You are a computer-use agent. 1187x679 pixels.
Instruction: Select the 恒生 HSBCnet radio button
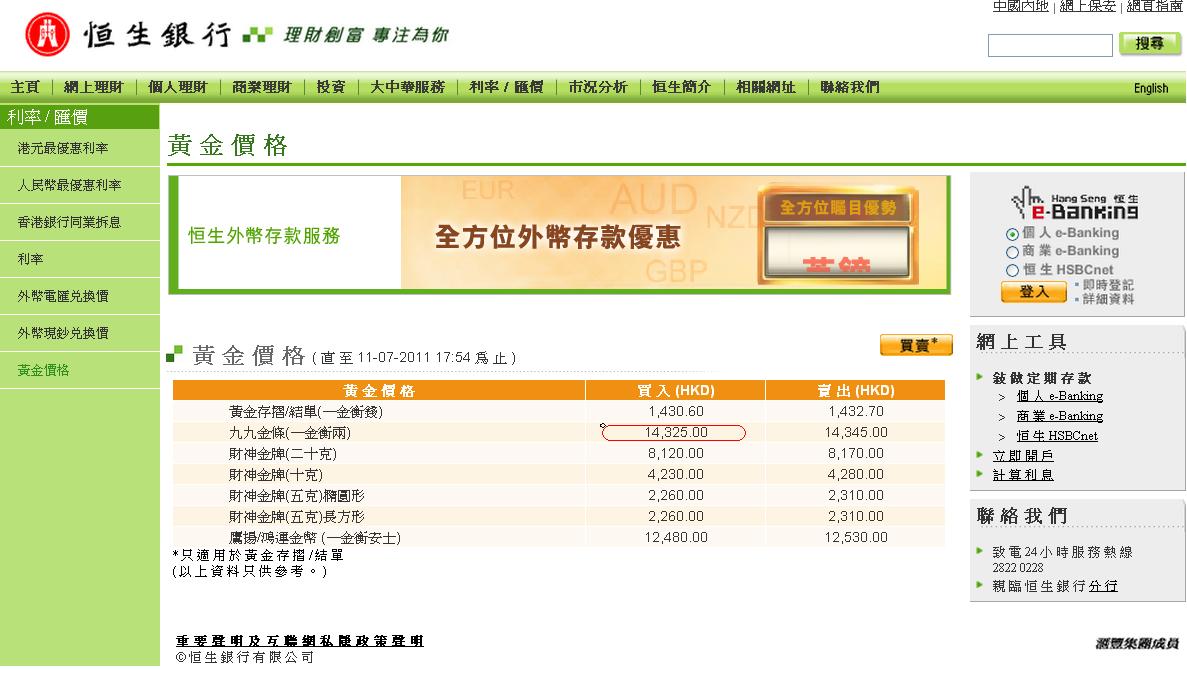[1012, 270]
